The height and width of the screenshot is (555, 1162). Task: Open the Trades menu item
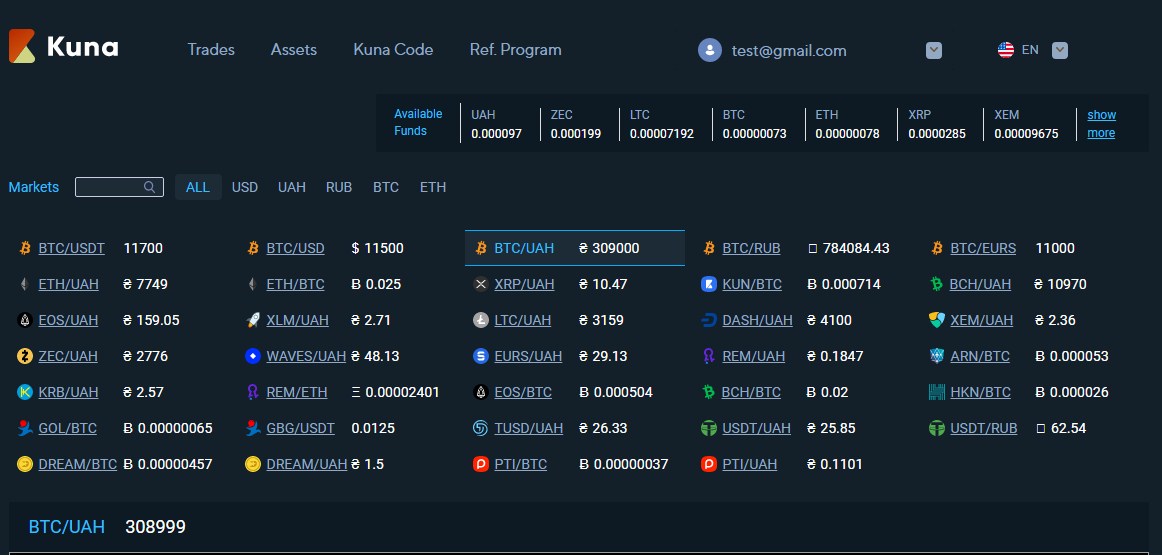click(x=211, y=49)
